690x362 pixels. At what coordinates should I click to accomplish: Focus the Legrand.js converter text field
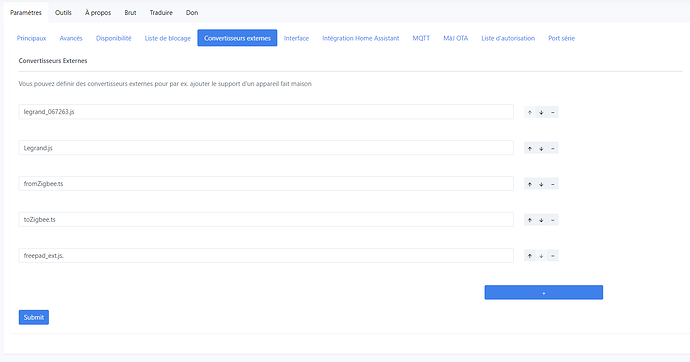tap(266, 148)
